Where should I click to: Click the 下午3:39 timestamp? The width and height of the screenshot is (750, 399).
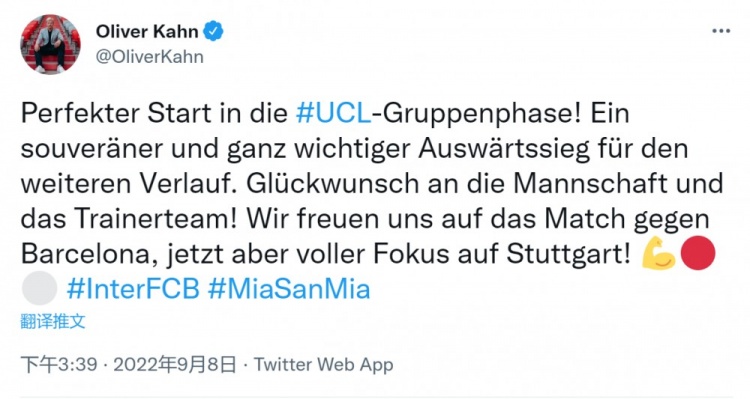(59, 365)
